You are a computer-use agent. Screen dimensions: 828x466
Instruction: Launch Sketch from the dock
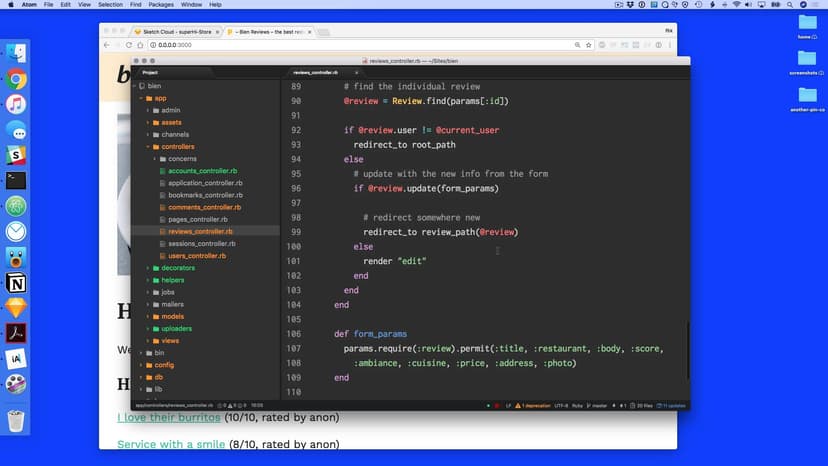(16, 308)
